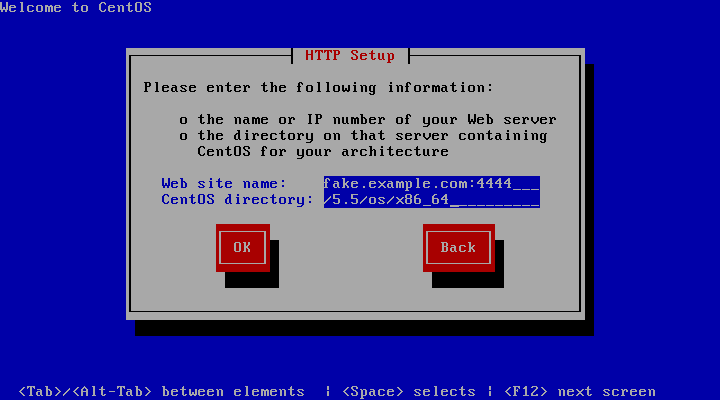Place cursor on port 4444 text

(494, 184)
